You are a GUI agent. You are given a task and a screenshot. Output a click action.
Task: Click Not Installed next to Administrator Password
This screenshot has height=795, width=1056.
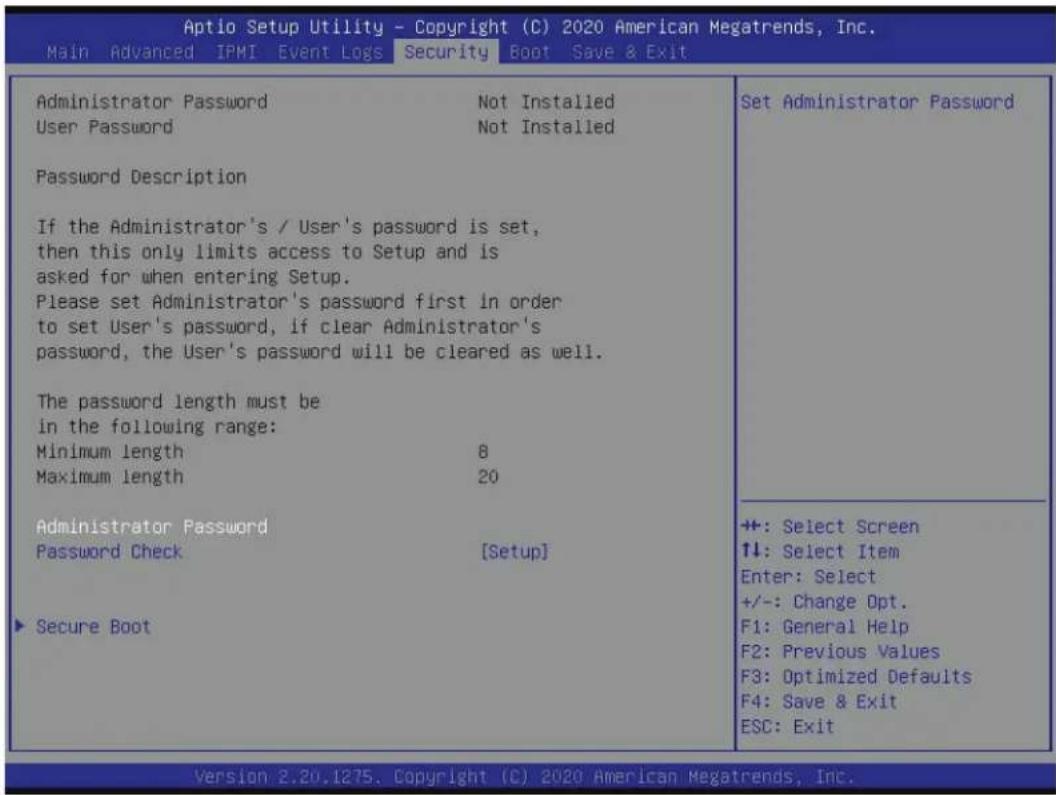tap(546, 102)
